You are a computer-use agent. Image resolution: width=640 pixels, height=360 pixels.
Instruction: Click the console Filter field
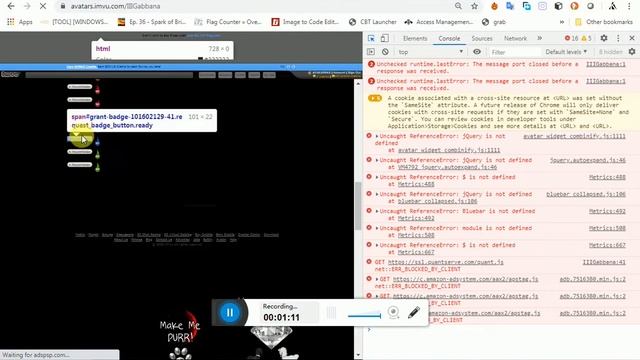pos(514,52)
